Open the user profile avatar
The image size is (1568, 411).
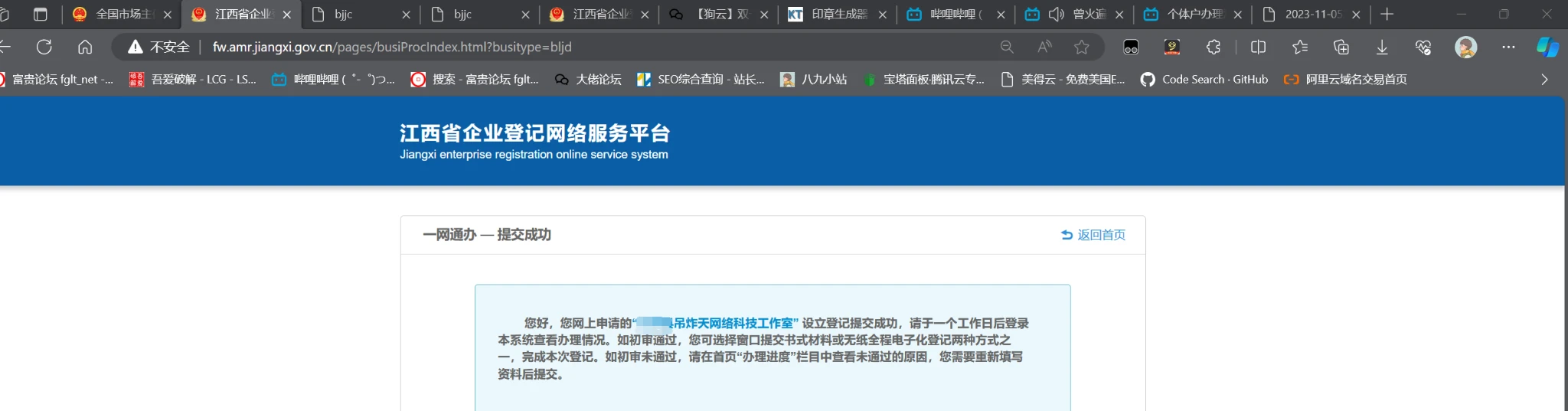pos(1465,47)
